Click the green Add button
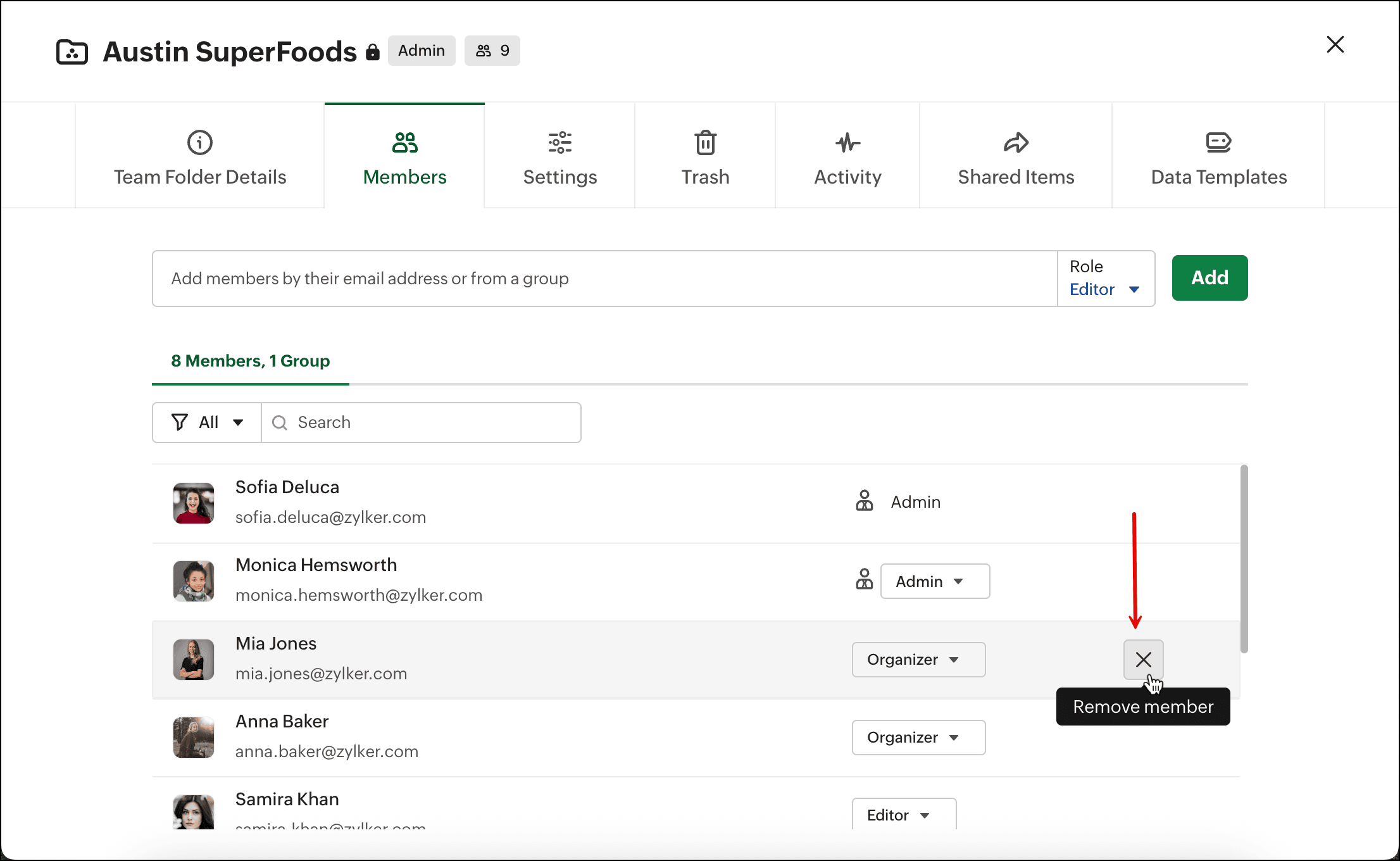The width and height of the screenshot is (1400, 861). (x=1209, y=278)
